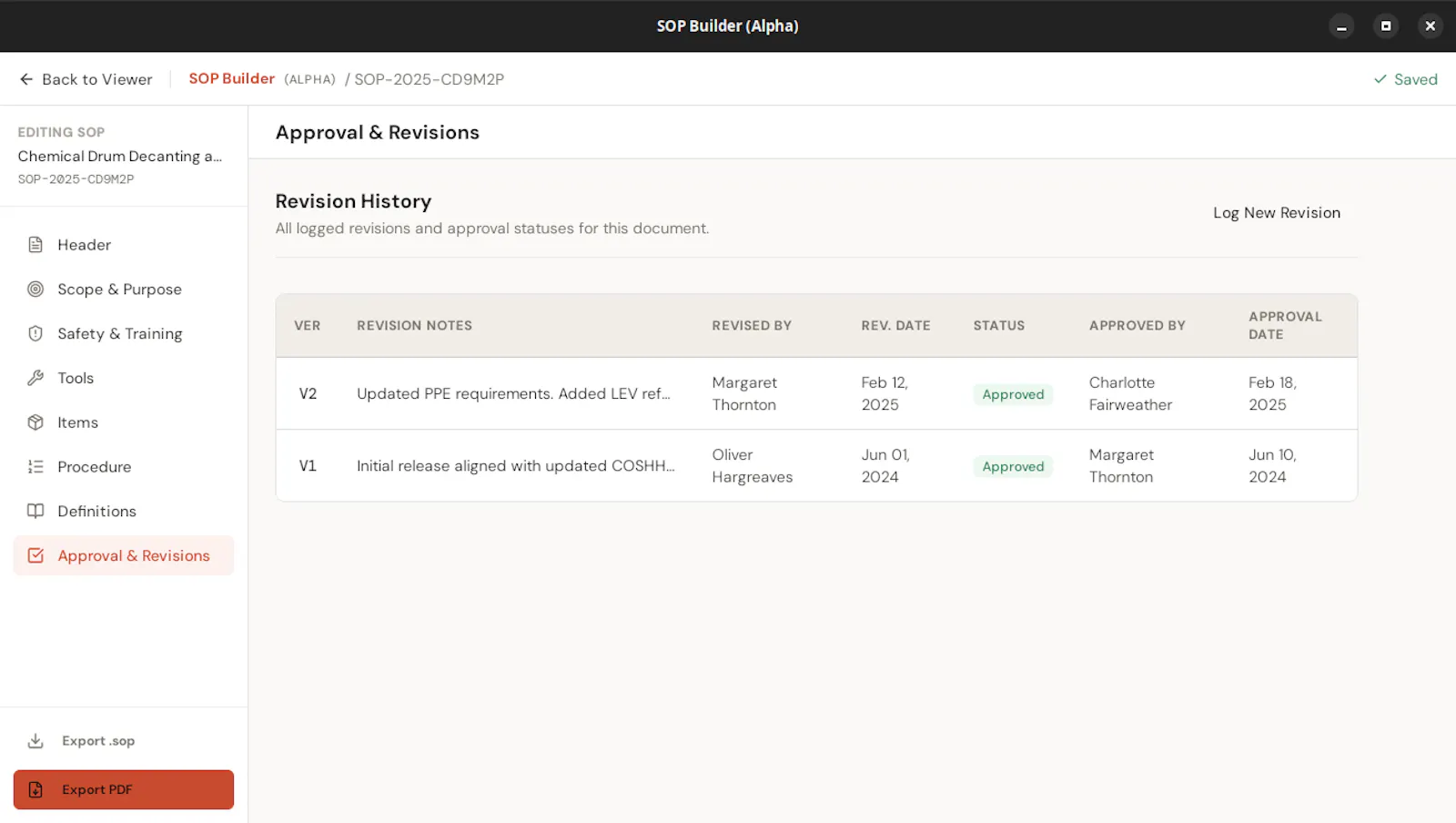This screenshot has width=1456, height=823.
Task: Click the Export .sop download icon
Action: pos(35,741)
